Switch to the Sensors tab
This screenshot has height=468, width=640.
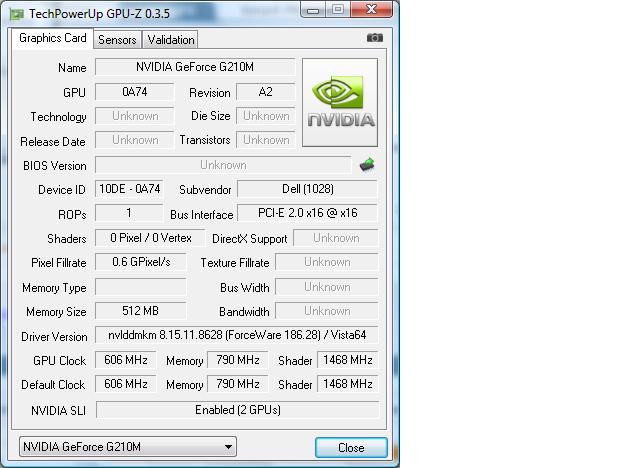pyautogui.click(x=117, y=40)
